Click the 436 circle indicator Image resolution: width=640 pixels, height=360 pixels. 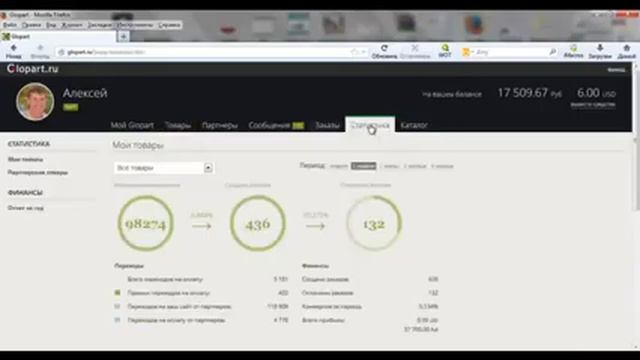point(258,223)
